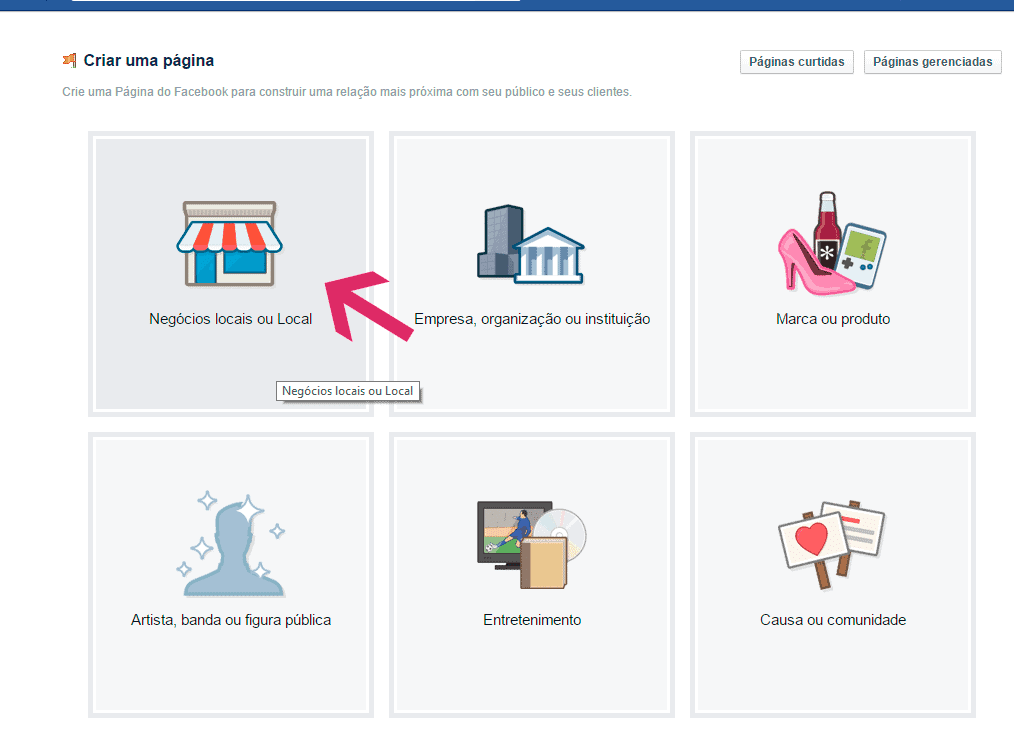Image resolution: width=1014 pixels, height=735 pixels.
Task: Select the Marca ou produto label
Action: coord(832,320)
